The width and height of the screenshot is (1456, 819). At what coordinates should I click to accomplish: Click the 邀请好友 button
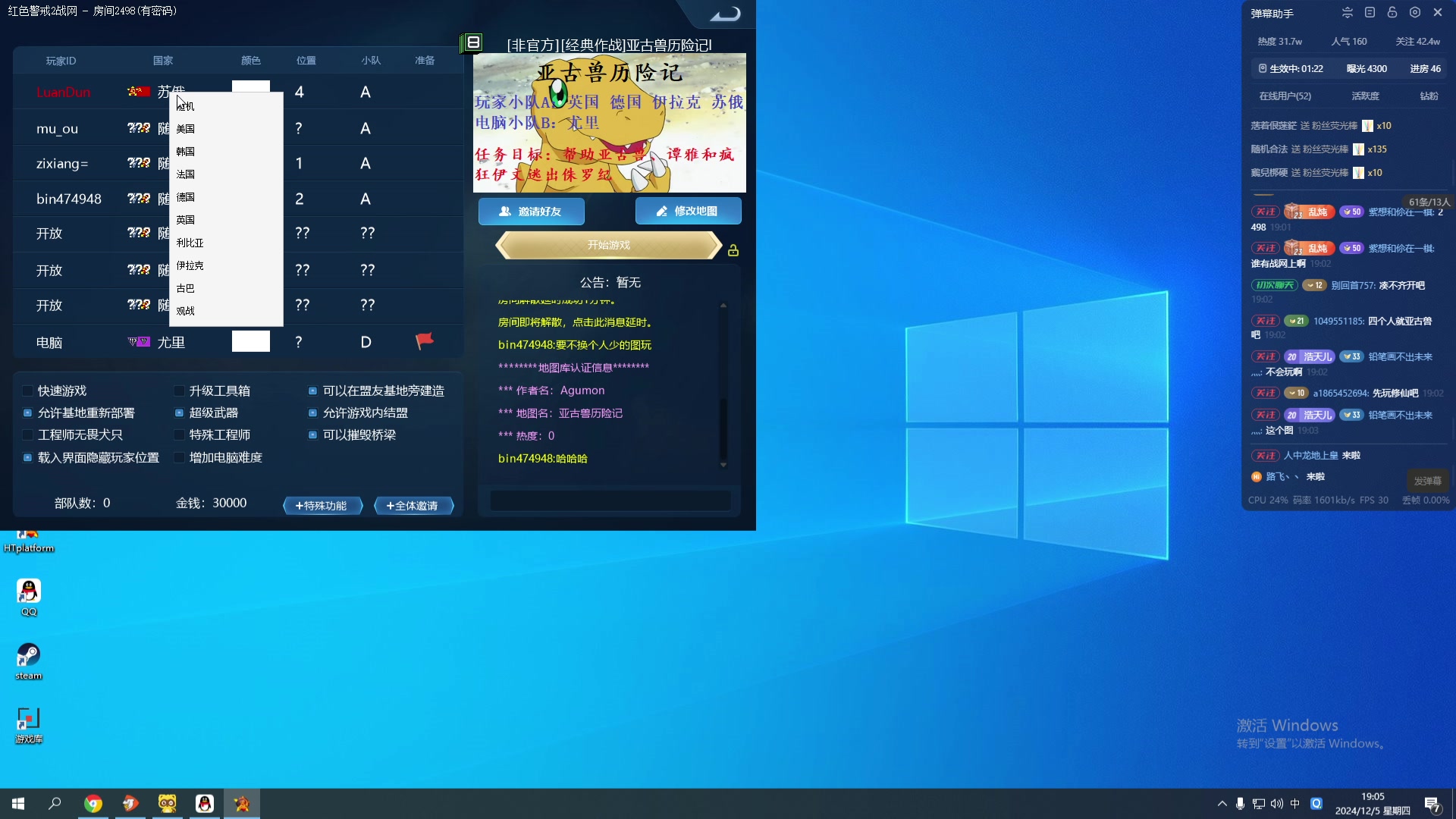click(531, 212)
